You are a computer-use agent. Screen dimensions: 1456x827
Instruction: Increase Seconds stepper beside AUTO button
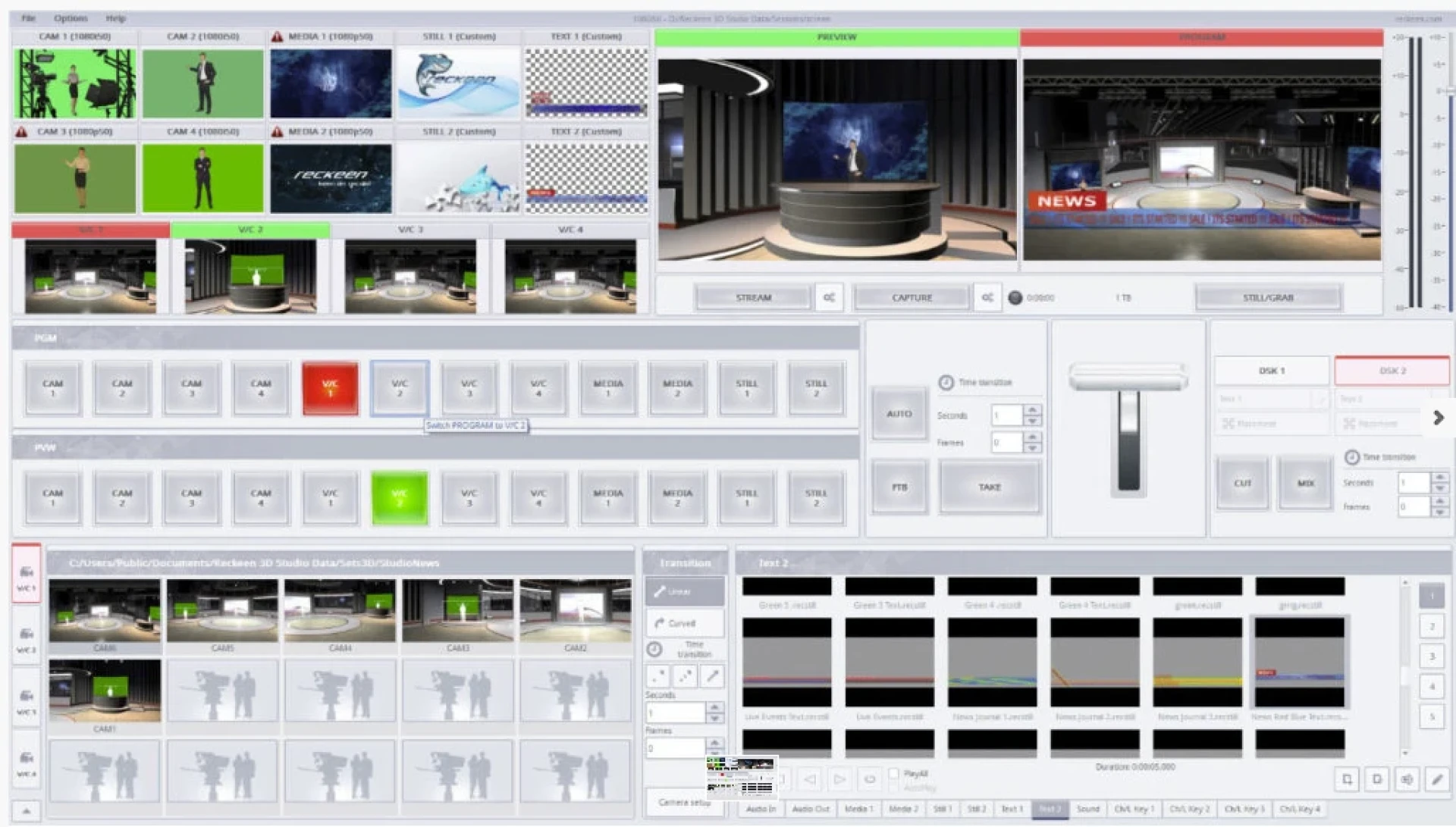click(1032, 409)
